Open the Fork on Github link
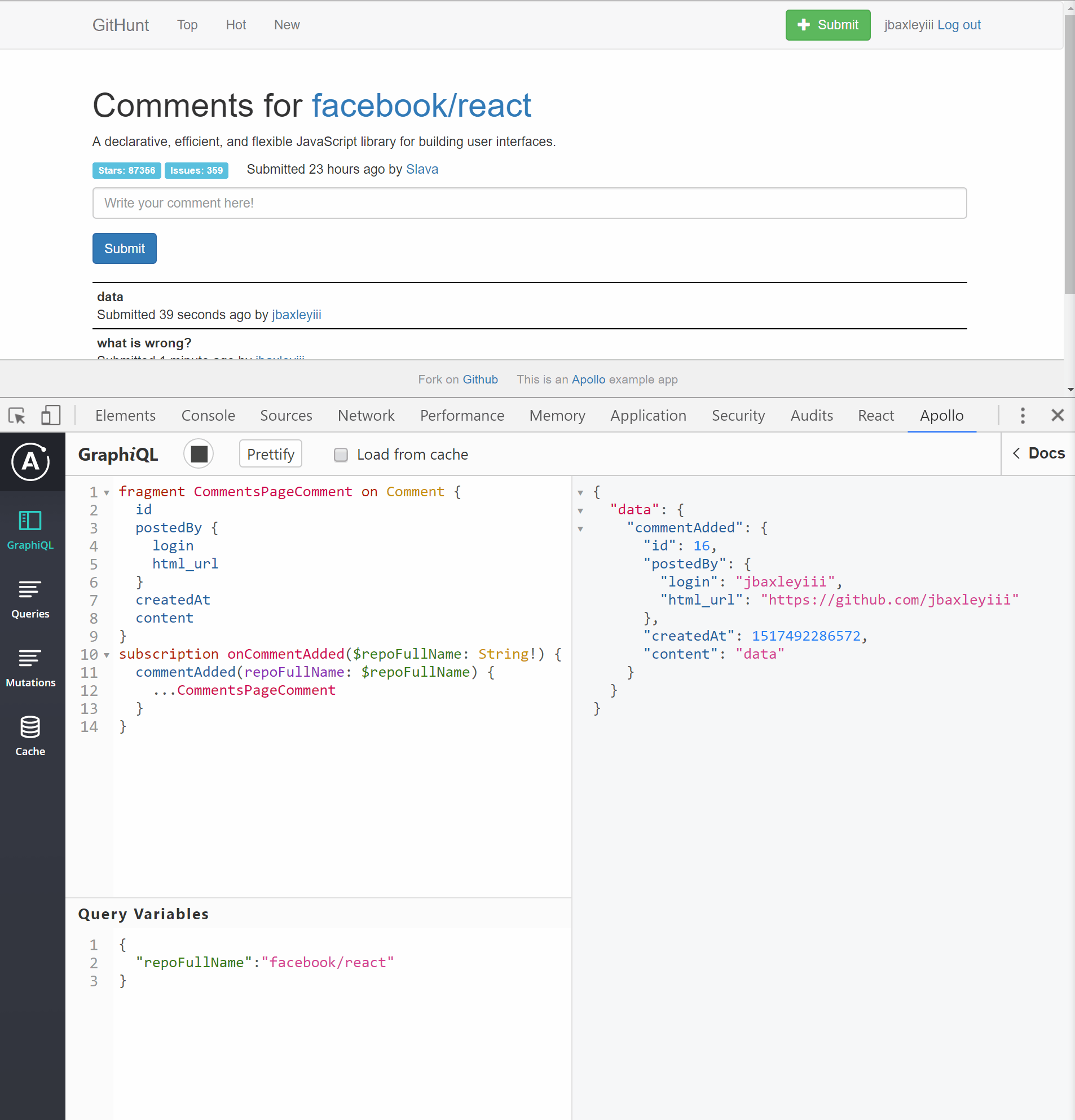The width and height of the screenshot is (1075, 1120). (x=480, y=380)
